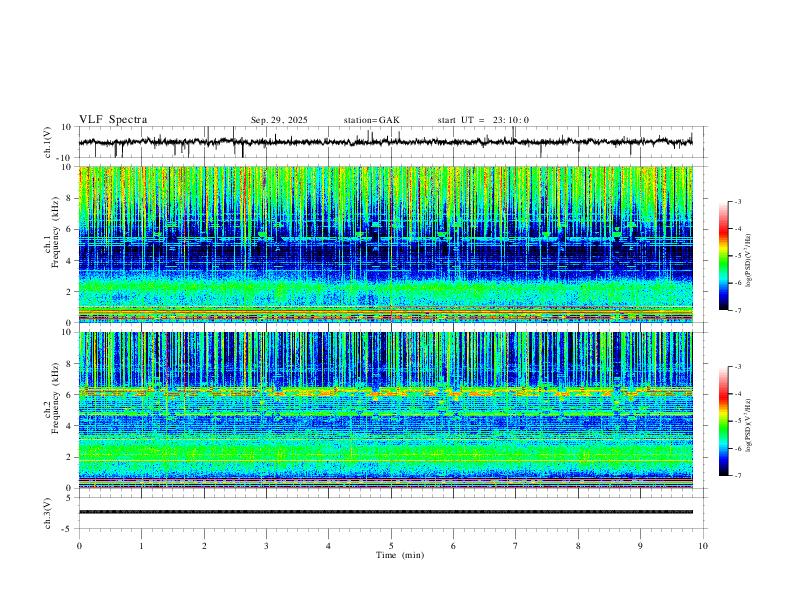
Task: Click time axis tick label "5"
Action: click(x=391, y=546)
